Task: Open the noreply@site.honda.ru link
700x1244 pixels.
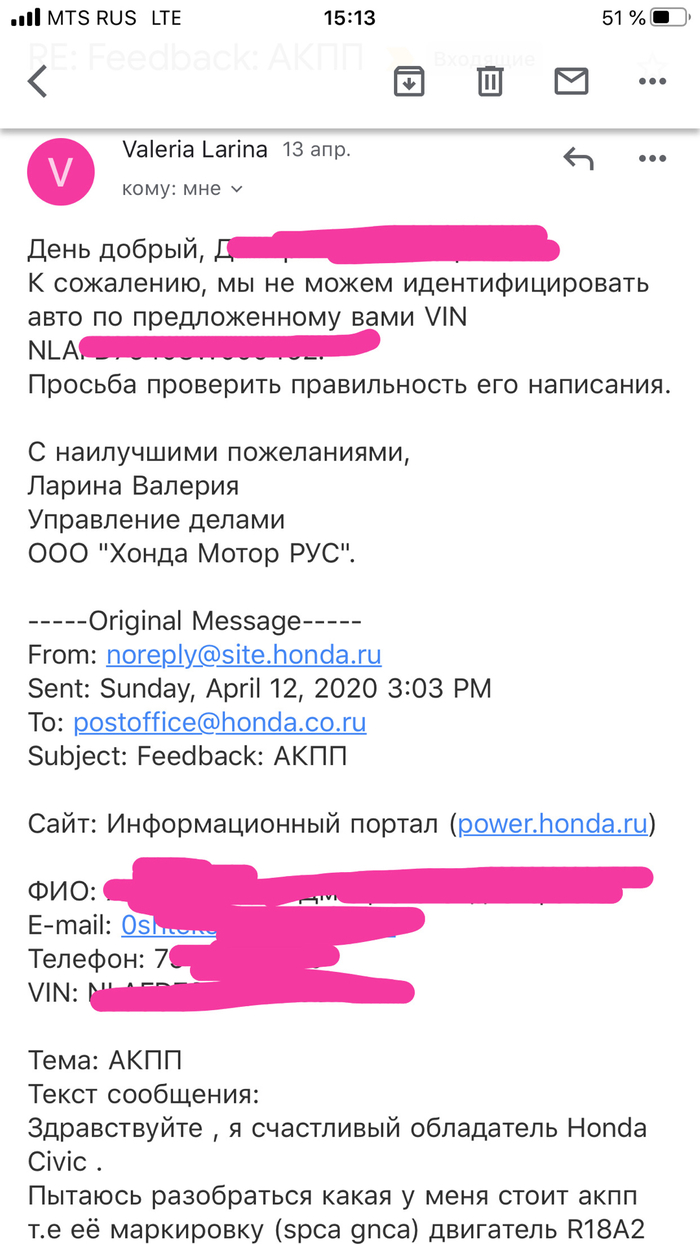Action: coord(243,655)
